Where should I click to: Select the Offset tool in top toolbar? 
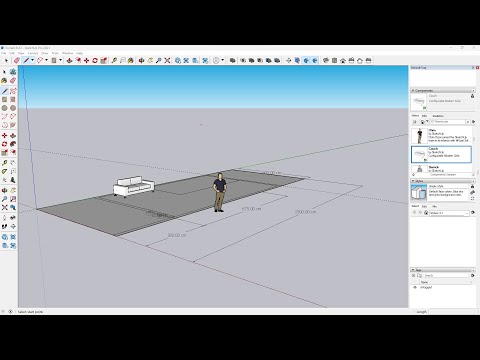[78, 60]
